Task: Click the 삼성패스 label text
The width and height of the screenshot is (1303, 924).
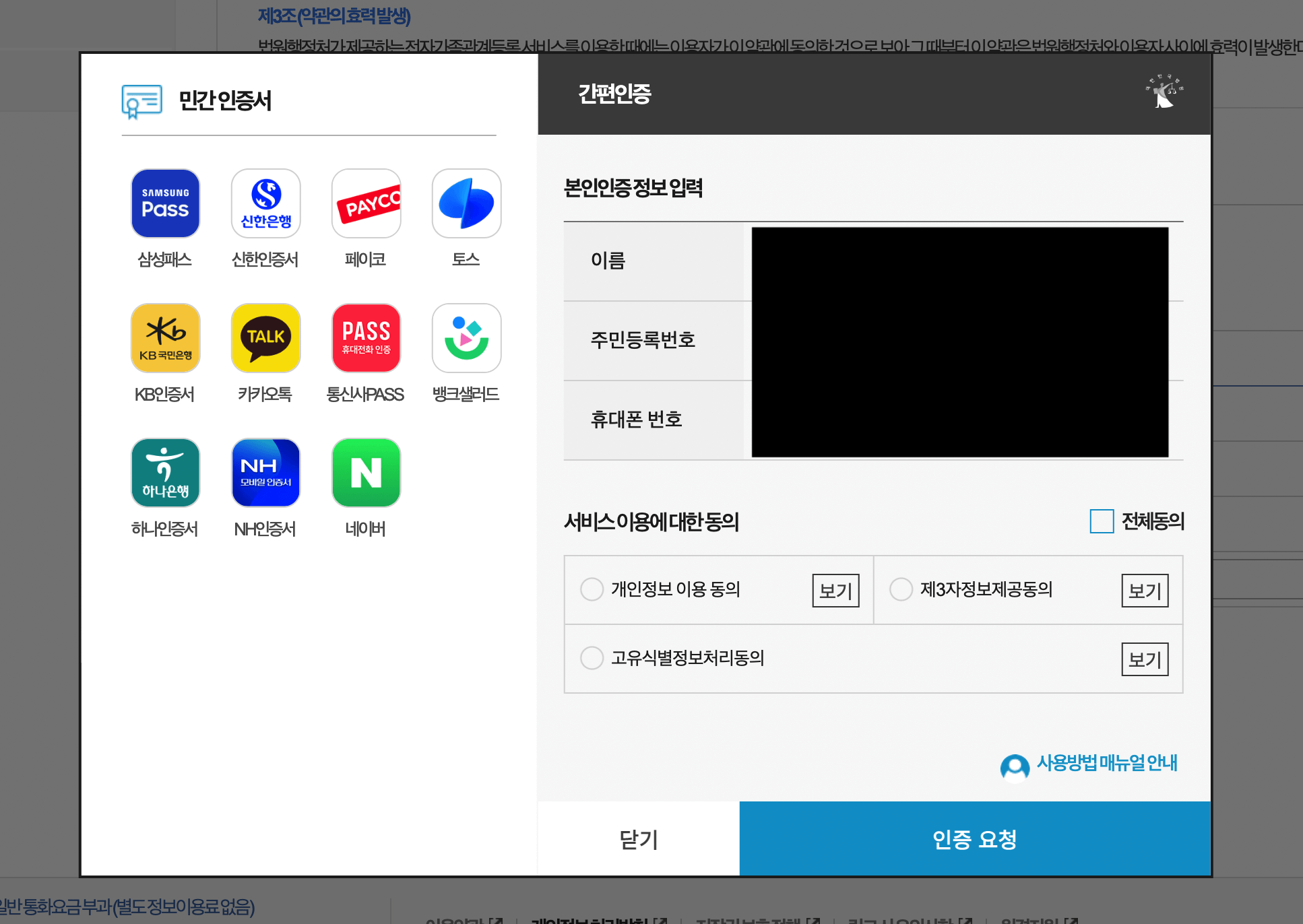Action: point(165,259)
